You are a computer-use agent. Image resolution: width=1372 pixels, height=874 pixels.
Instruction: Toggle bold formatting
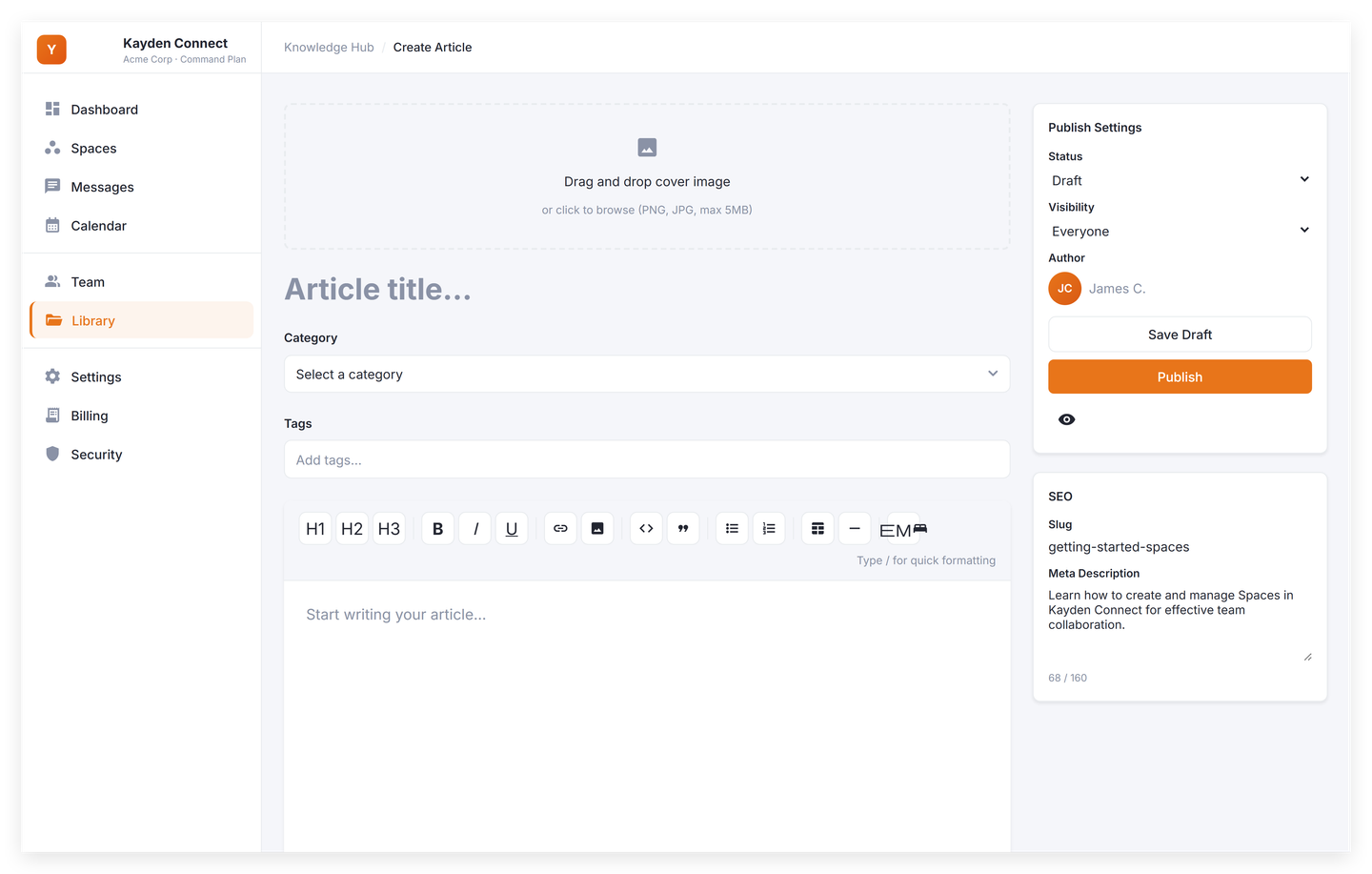(x=438, y=529)
